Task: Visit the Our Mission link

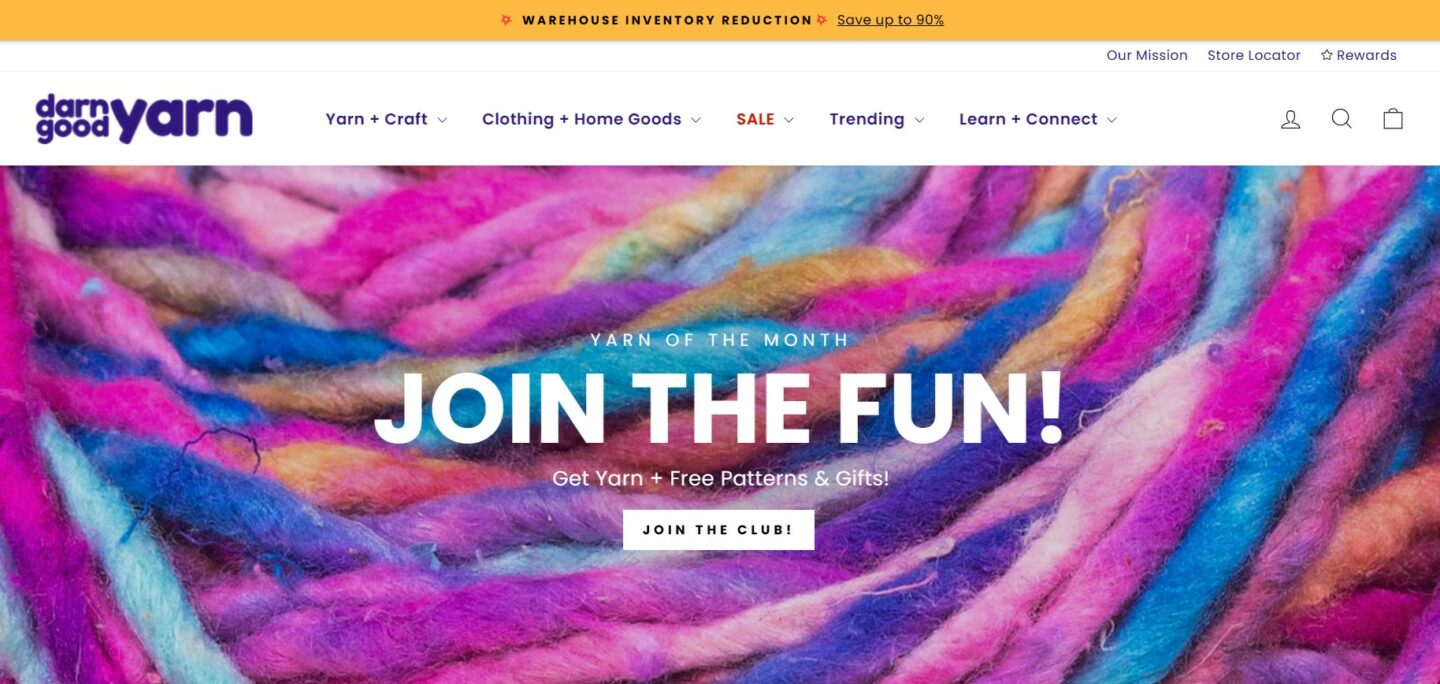Action: coord(1147,55)
